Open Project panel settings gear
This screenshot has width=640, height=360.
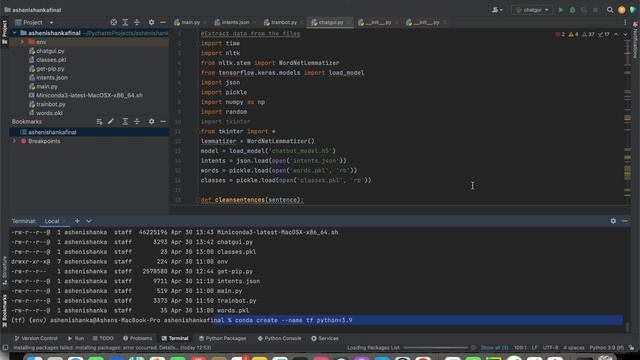pyautogui.click(x=151, y=22)
